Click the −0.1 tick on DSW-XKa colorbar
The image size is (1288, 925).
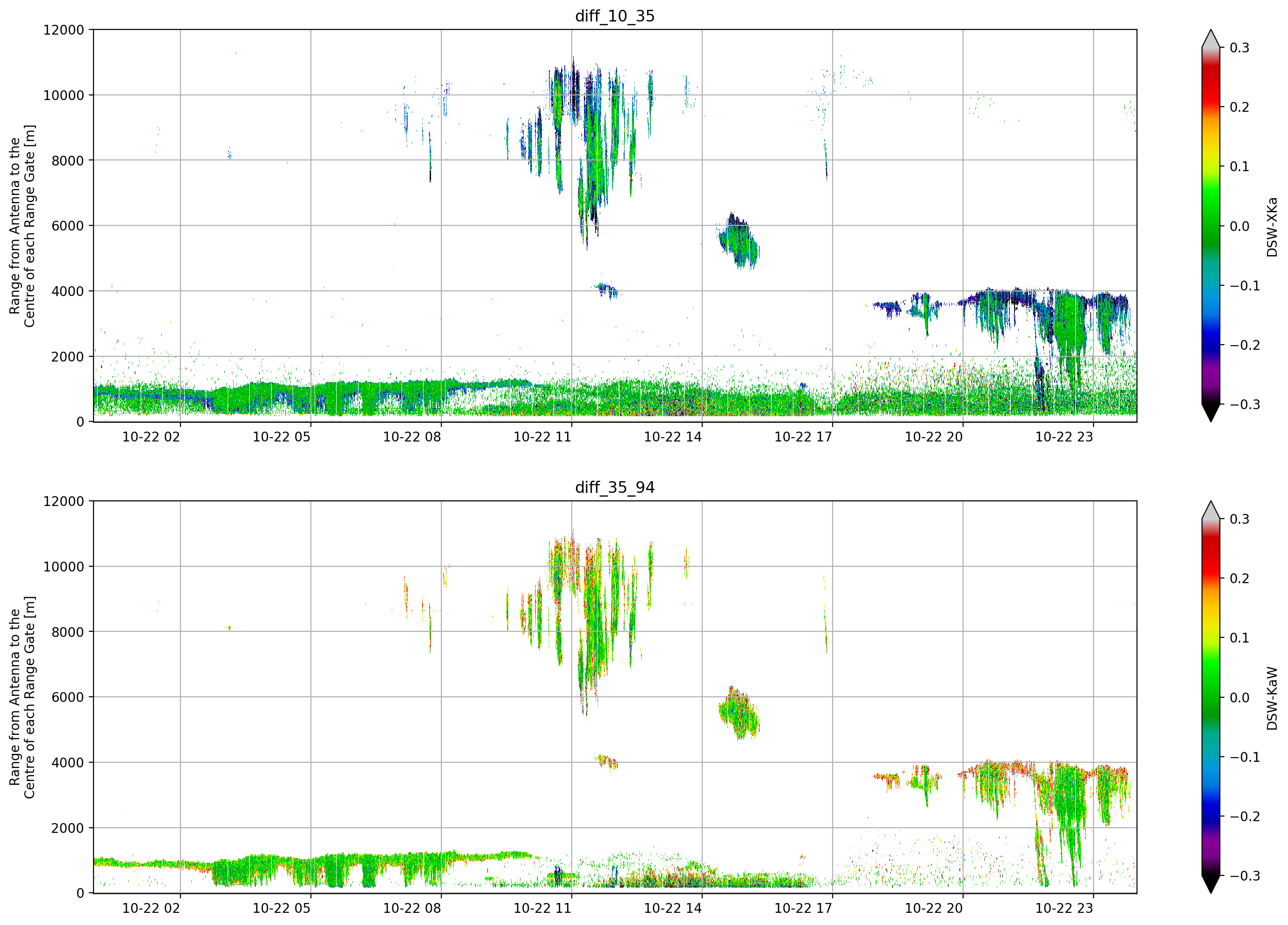[1245, 286]
